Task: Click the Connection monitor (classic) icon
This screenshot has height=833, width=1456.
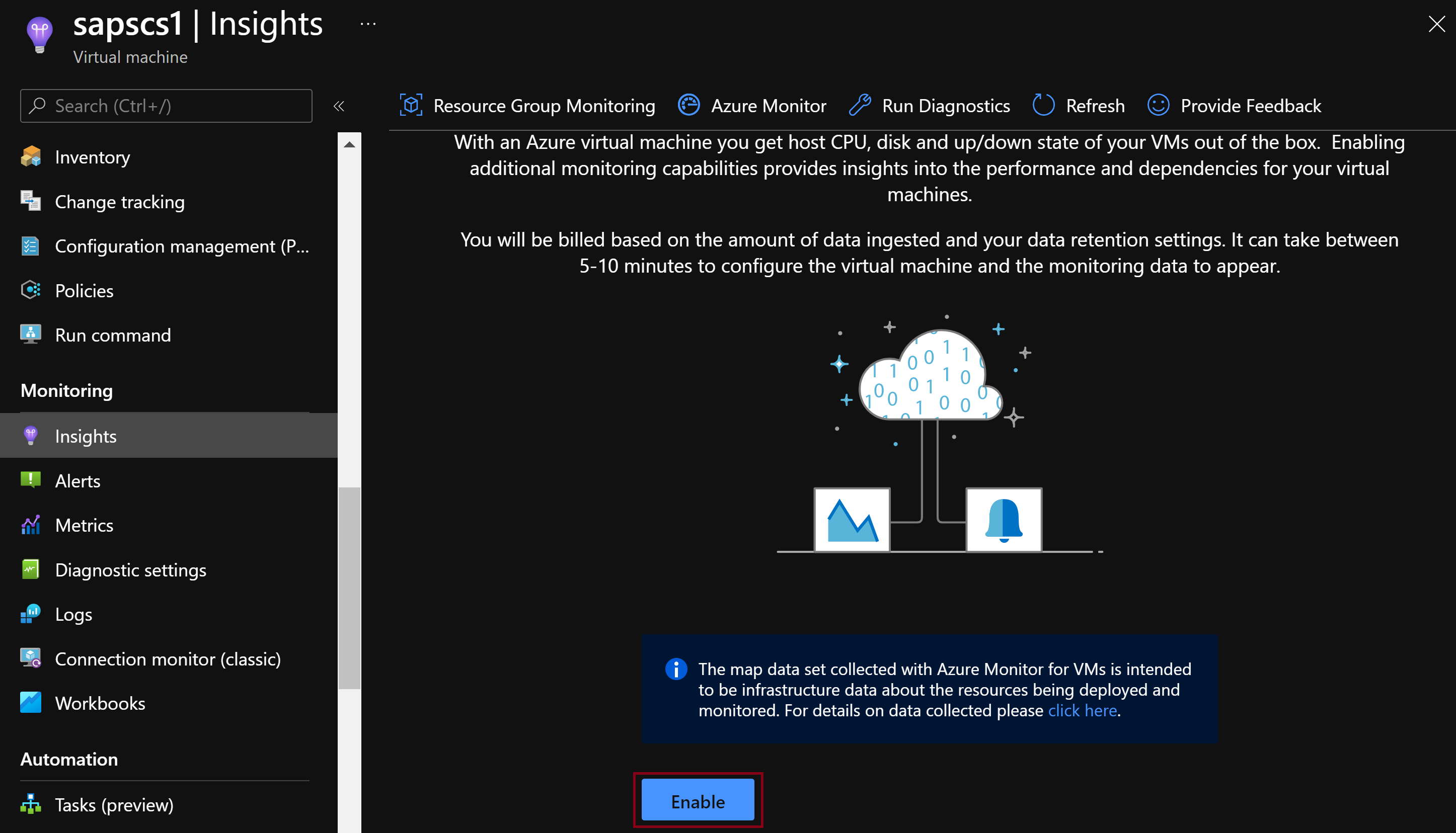Action: coord(30,658)
